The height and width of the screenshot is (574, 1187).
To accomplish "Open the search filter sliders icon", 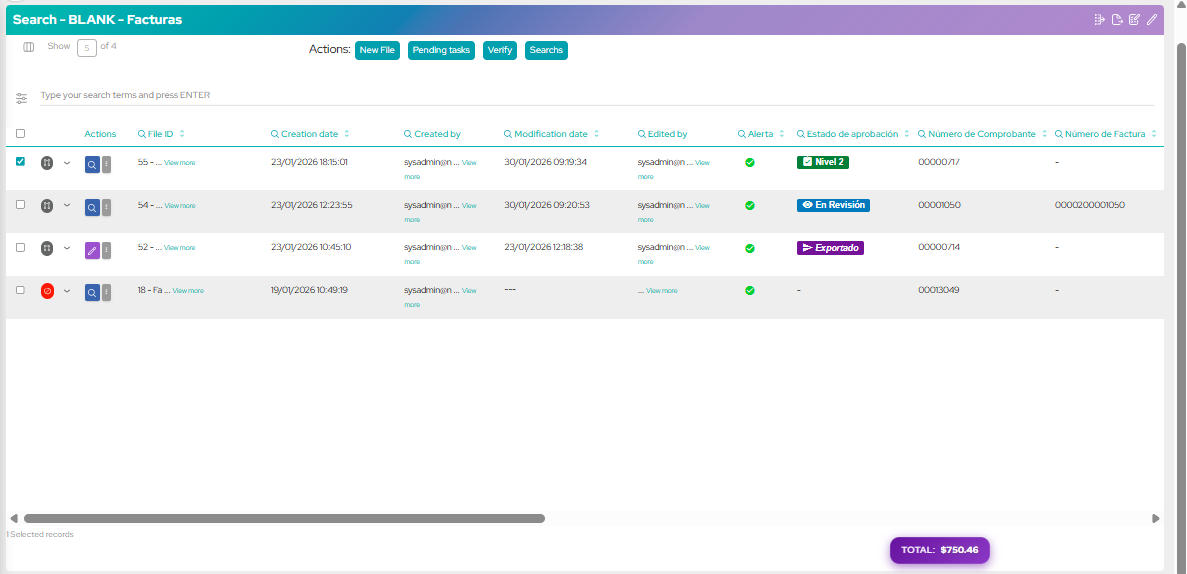I will [21, 98].
